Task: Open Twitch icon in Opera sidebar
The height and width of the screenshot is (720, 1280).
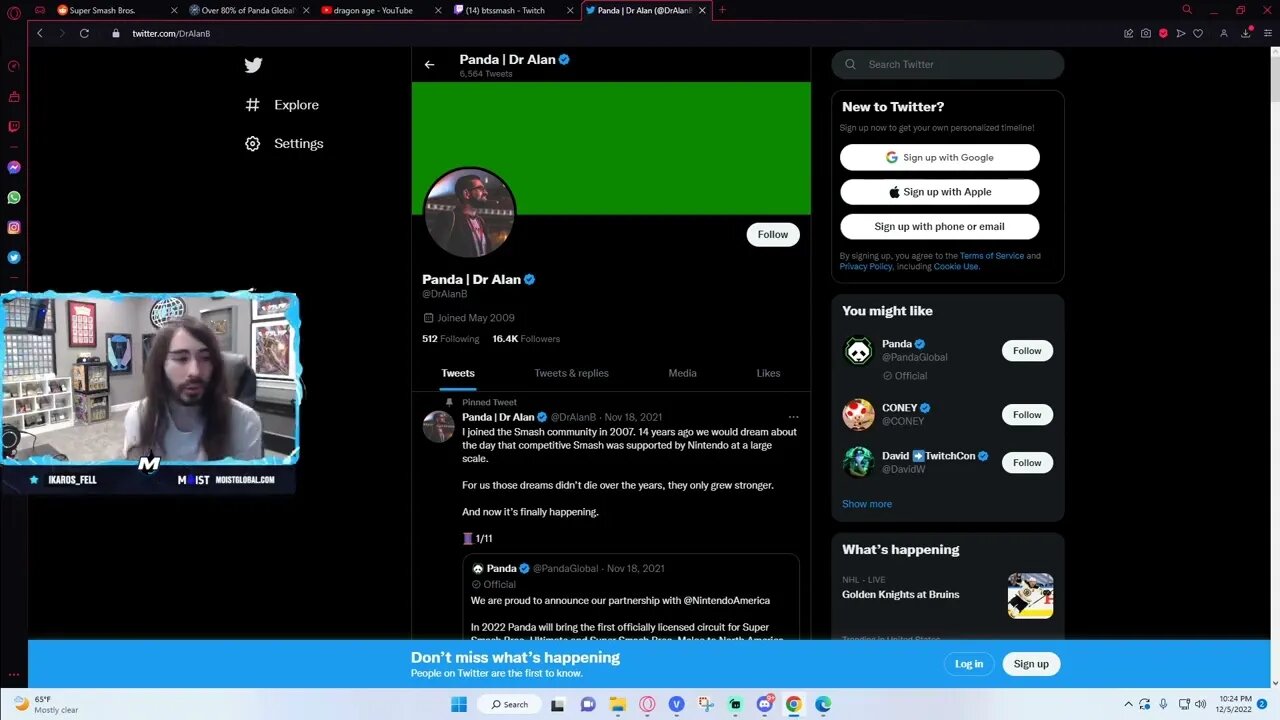Action: click(x=14, y=127)
